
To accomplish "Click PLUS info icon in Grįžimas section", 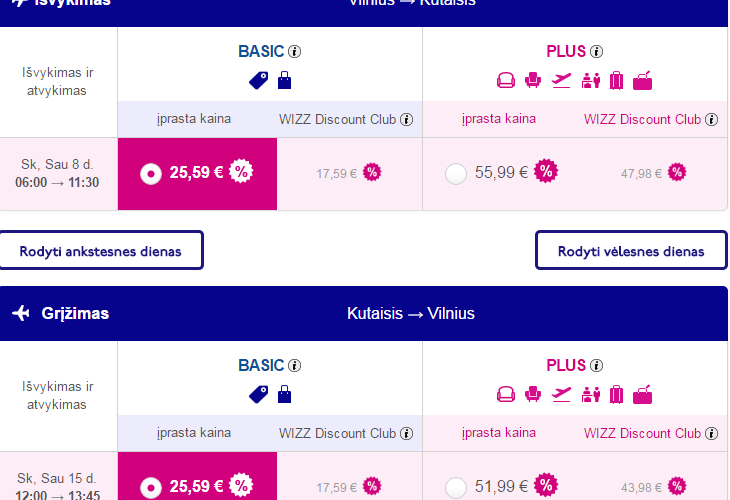I will [x=597, y=366].
